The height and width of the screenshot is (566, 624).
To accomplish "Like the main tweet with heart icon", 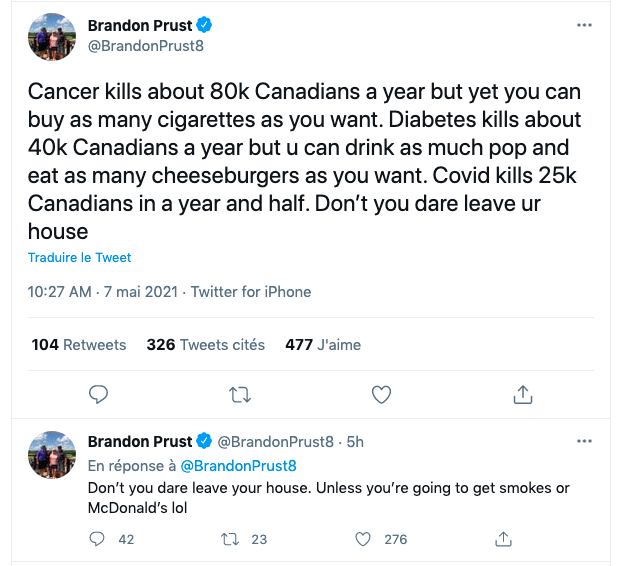I will click(x=381, y=395).
